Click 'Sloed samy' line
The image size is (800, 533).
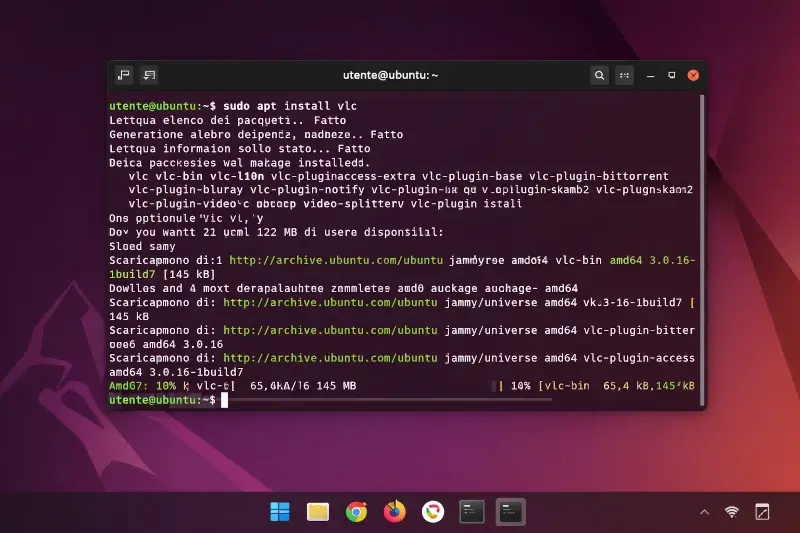pos(142,246)
